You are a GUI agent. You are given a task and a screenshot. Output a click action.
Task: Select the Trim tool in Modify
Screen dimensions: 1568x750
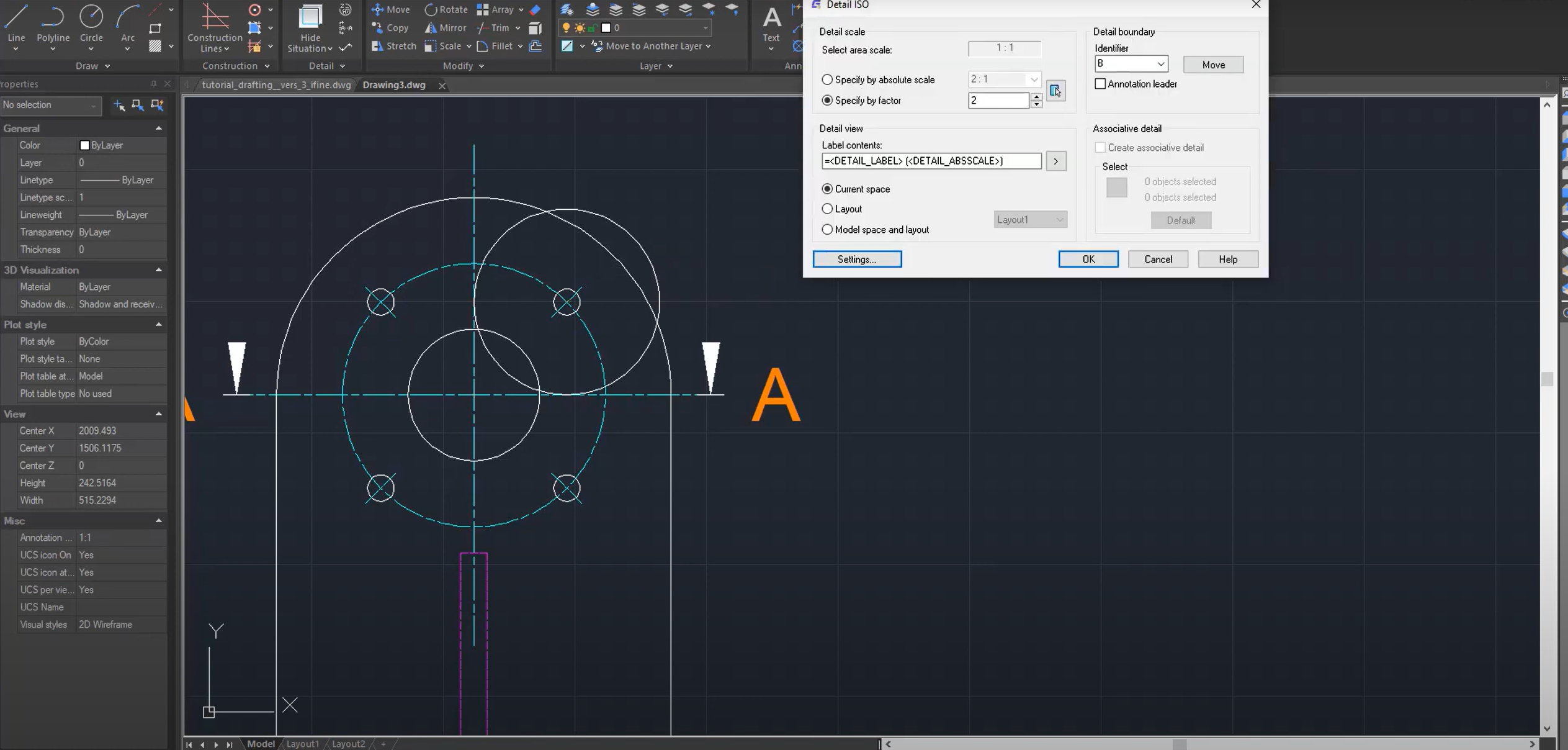pos(493,28)
